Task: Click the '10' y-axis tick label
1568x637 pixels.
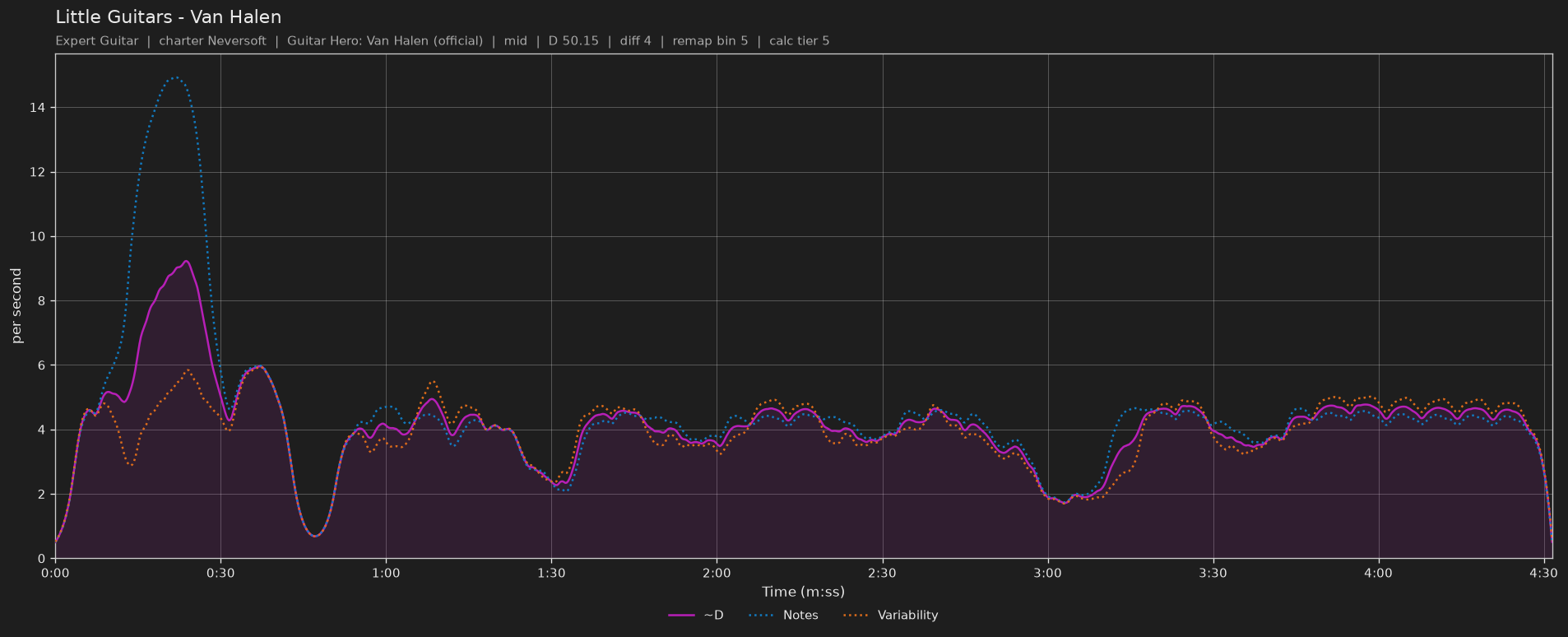Action: 39,237
